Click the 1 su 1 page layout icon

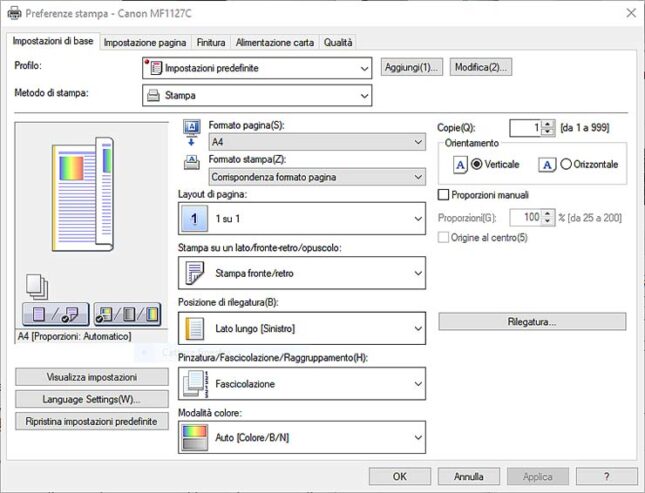pos(191,218)
